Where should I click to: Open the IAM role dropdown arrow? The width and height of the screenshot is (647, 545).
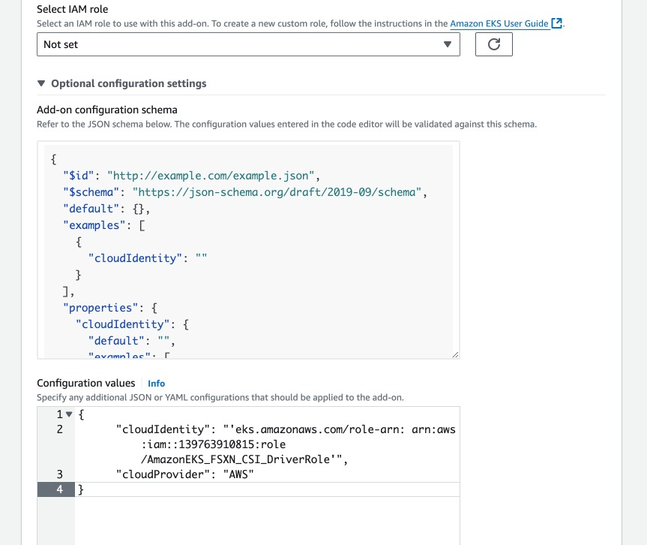pyautogui.click(x=447, y=45)
